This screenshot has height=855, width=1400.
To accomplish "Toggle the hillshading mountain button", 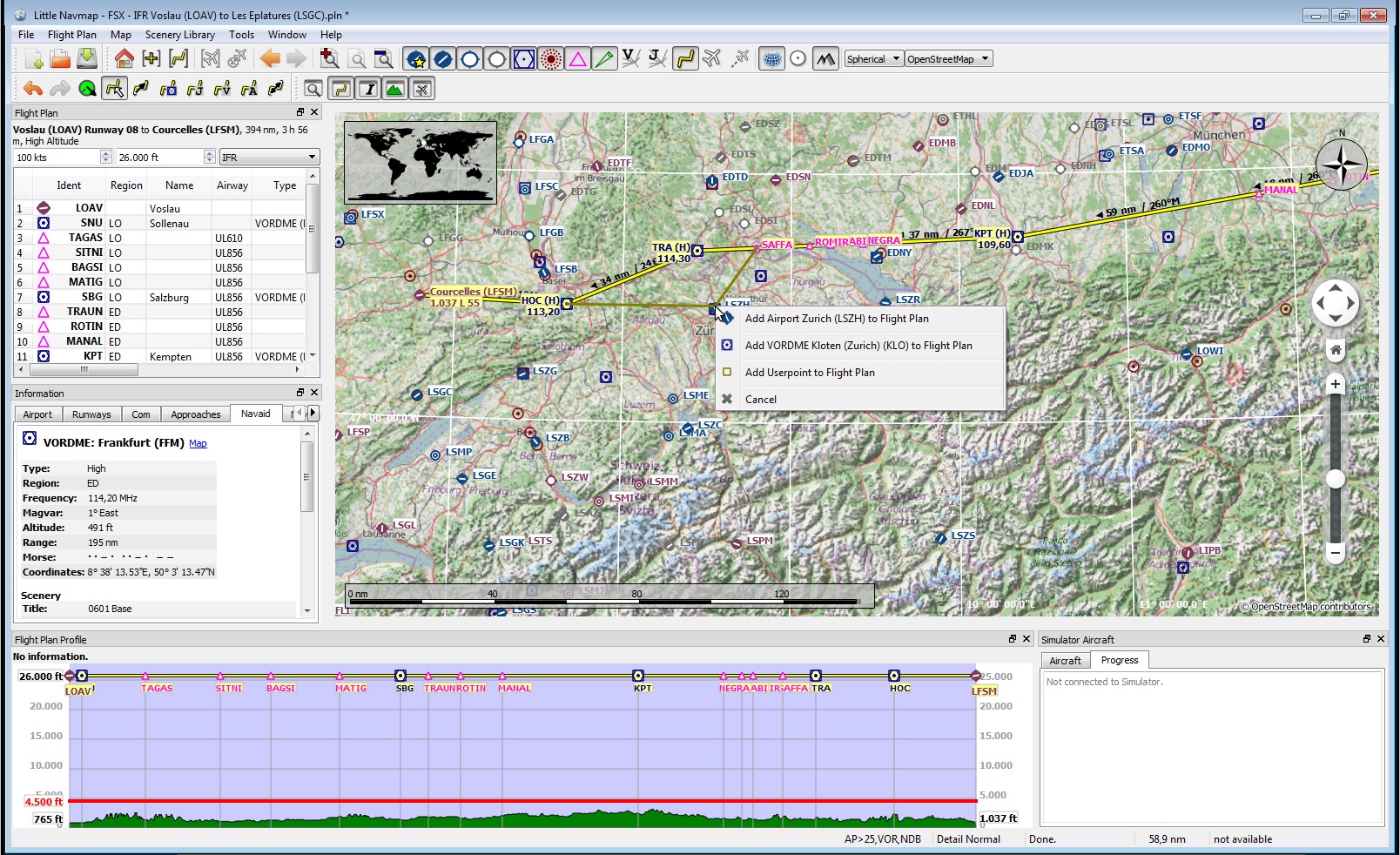I will tap(825, 59).
